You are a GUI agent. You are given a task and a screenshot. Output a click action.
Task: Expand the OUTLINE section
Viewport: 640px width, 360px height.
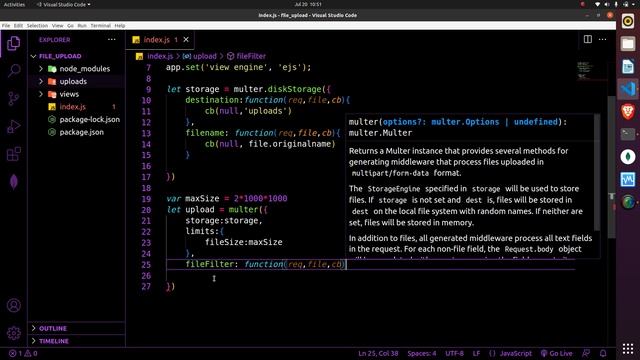pyautogui.click(x=76, y=328)
